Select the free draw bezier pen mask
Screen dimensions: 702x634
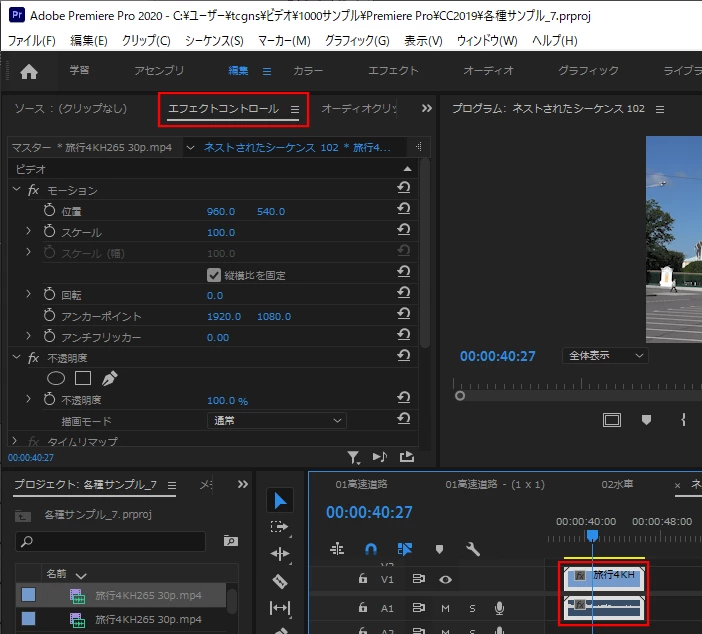109,379
